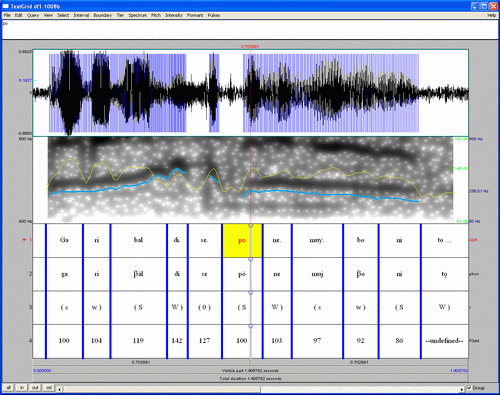The width and height of the screenshot is (500, 395).
Task: Select the '--undefined--' interval in tier 4
Action: 444,341
